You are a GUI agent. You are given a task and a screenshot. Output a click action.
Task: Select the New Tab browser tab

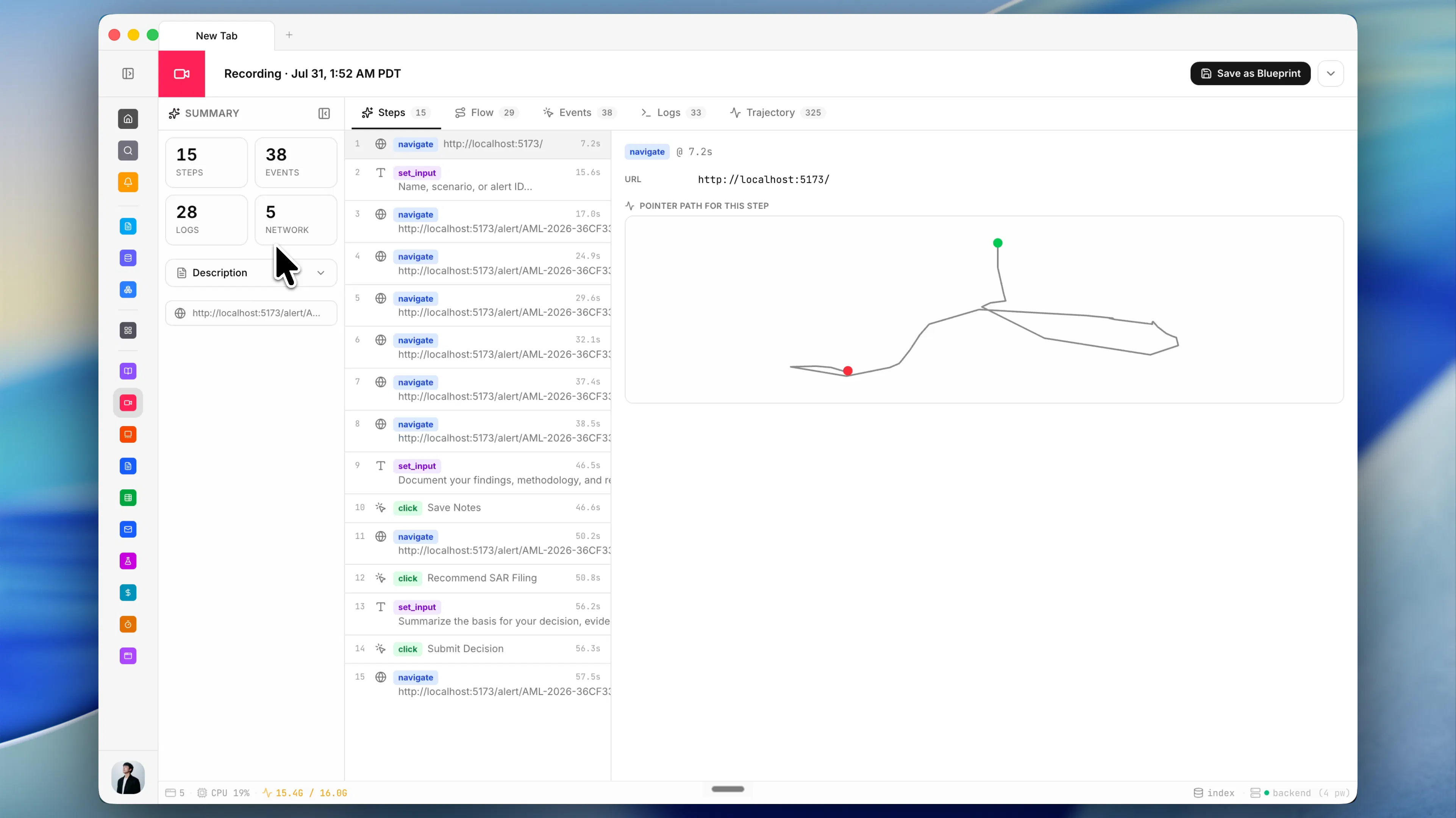217,36
